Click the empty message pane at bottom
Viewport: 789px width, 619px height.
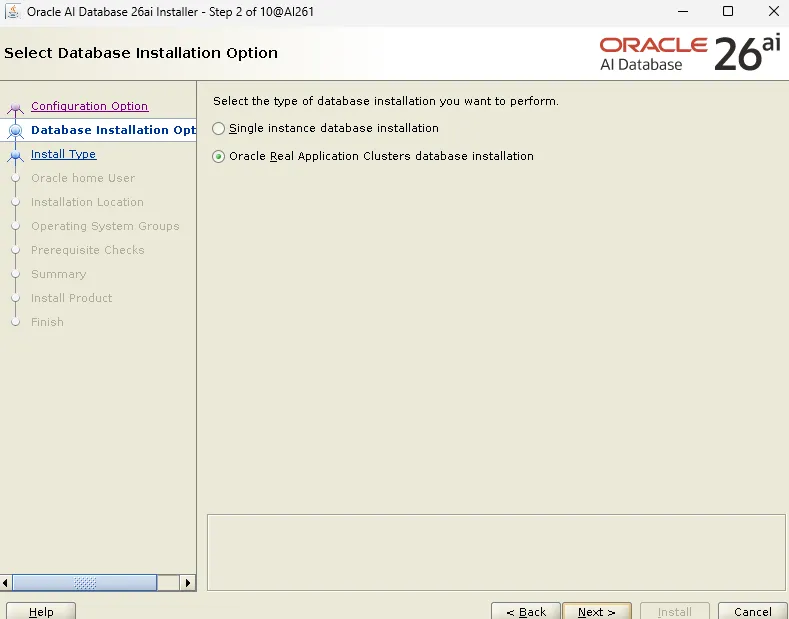pos(496,552)
